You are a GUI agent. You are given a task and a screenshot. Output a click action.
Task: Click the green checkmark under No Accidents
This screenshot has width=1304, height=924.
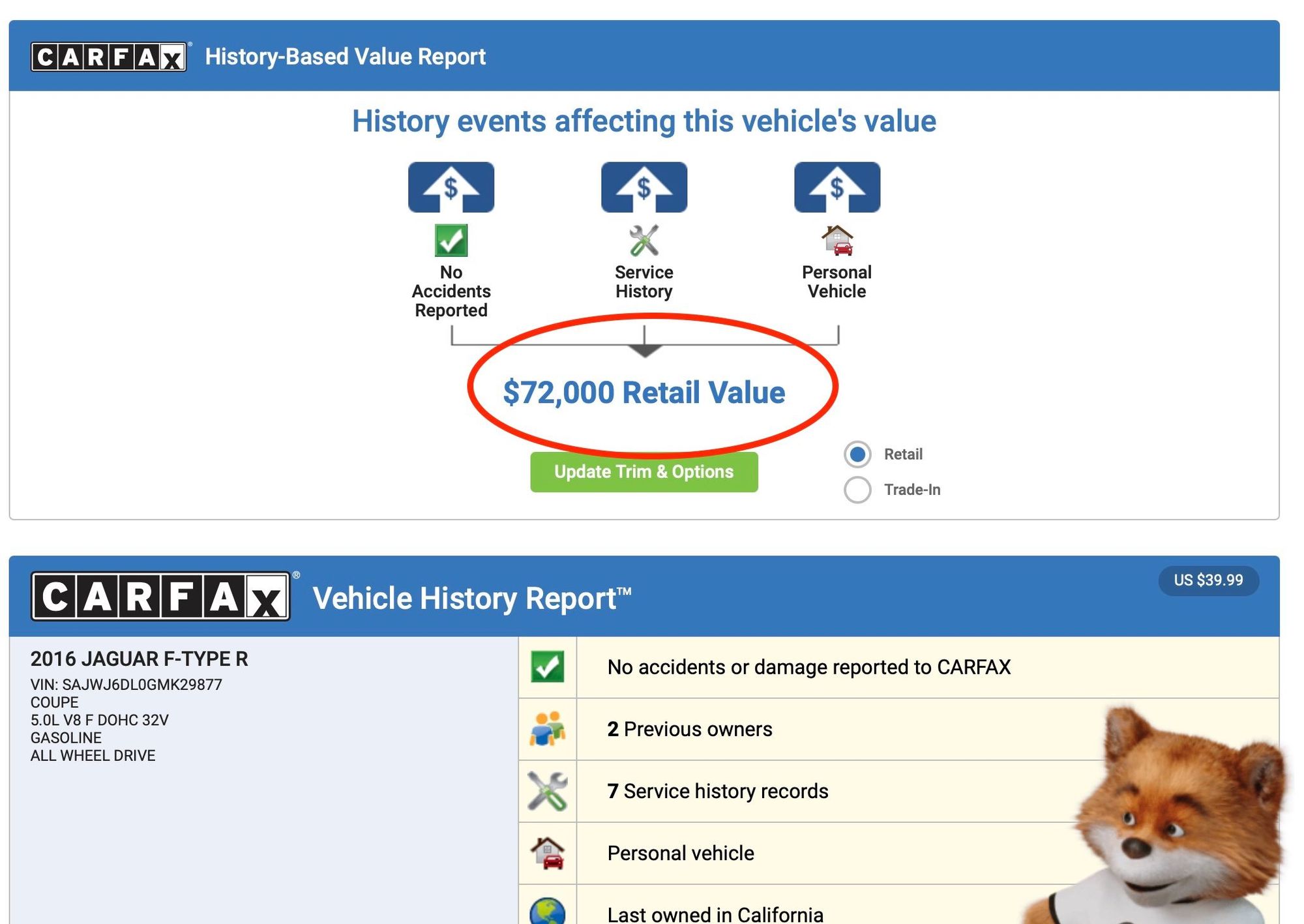[451, 240]
